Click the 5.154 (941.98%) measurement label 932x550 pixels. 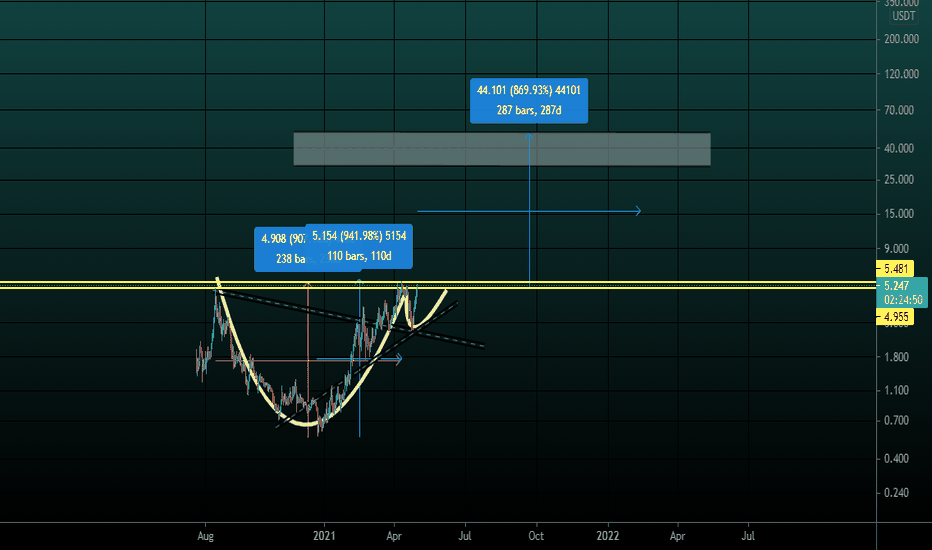tap(359, 246)
